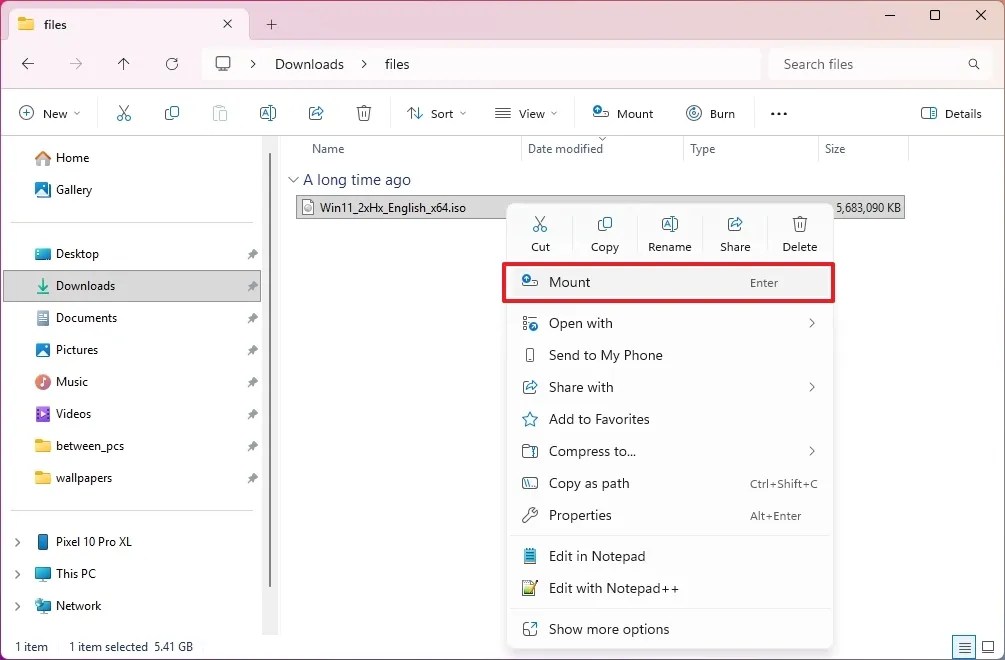Click the Burn disc icon on the toolbar
The image size is (1005, 660).
click(x=693, y=113)
